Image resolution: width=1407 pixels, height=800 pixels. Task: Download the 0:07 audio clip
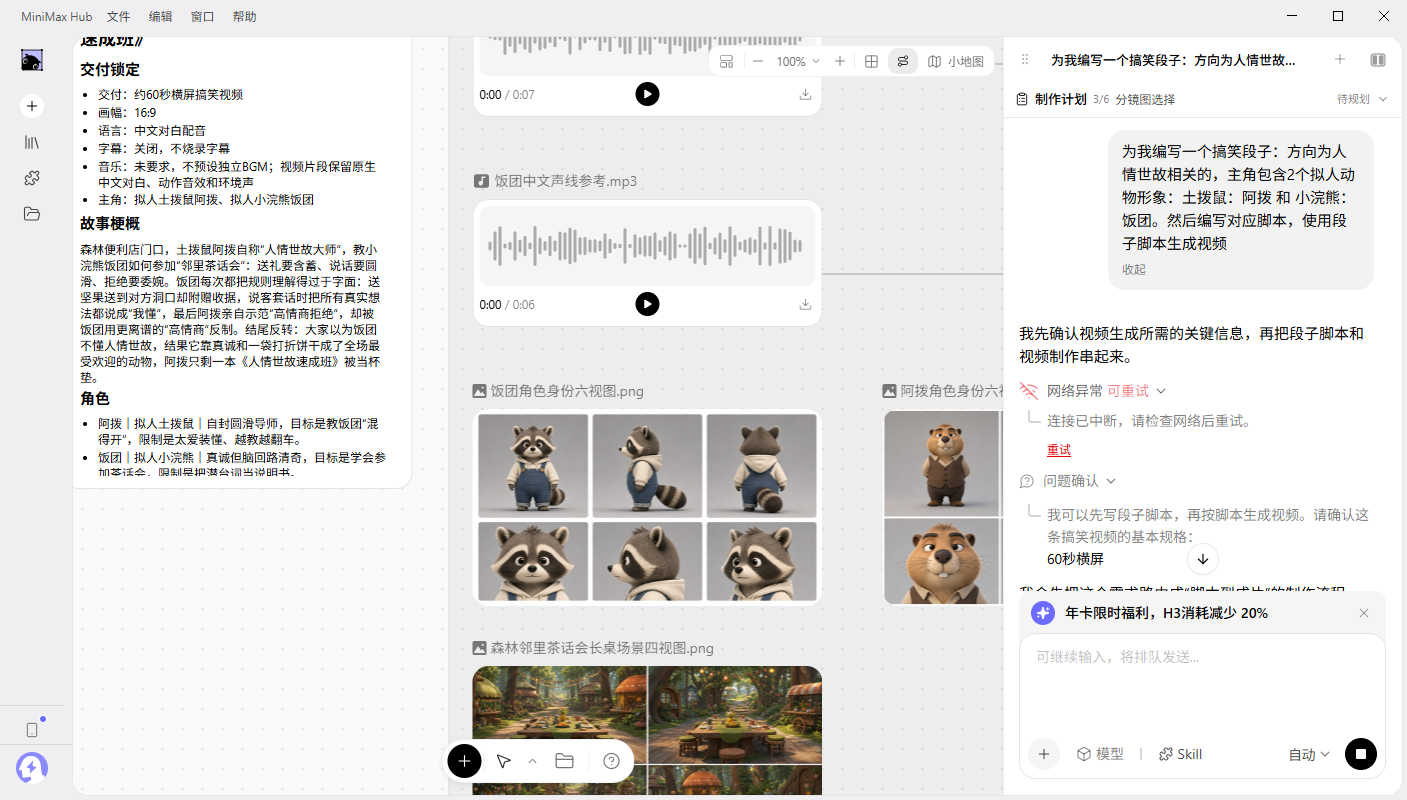click(805, 95)
